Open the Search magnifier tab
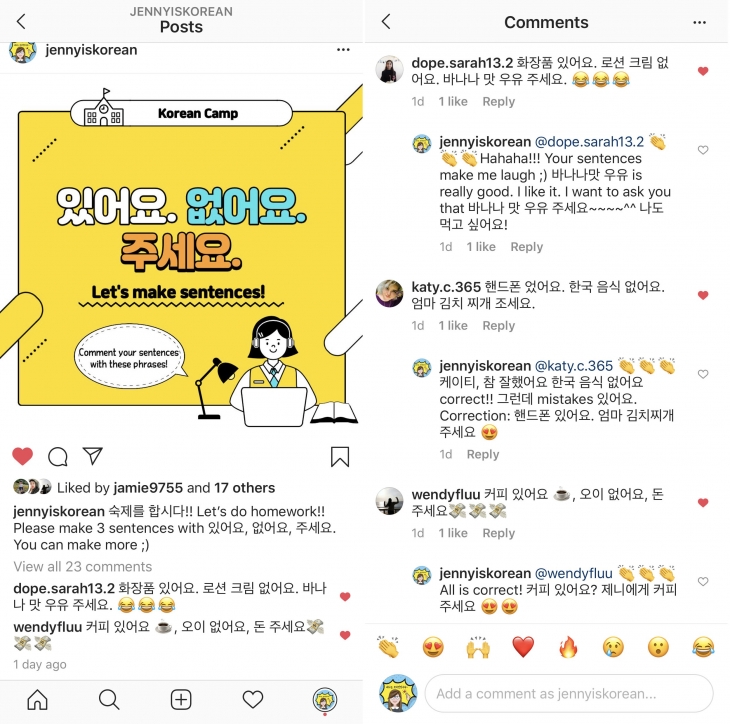 click(109, 699)
